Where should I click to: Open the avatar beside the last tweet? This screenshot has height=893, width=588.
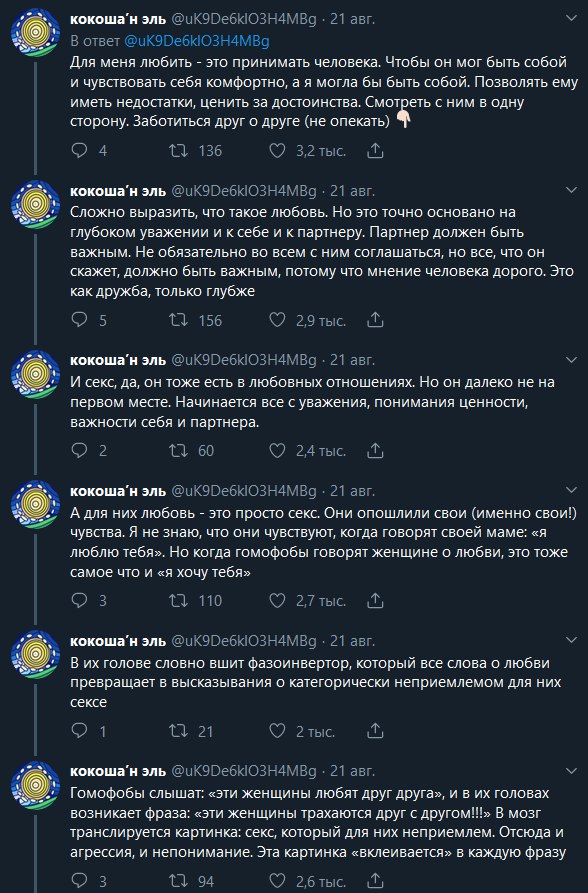pos(35,785)
